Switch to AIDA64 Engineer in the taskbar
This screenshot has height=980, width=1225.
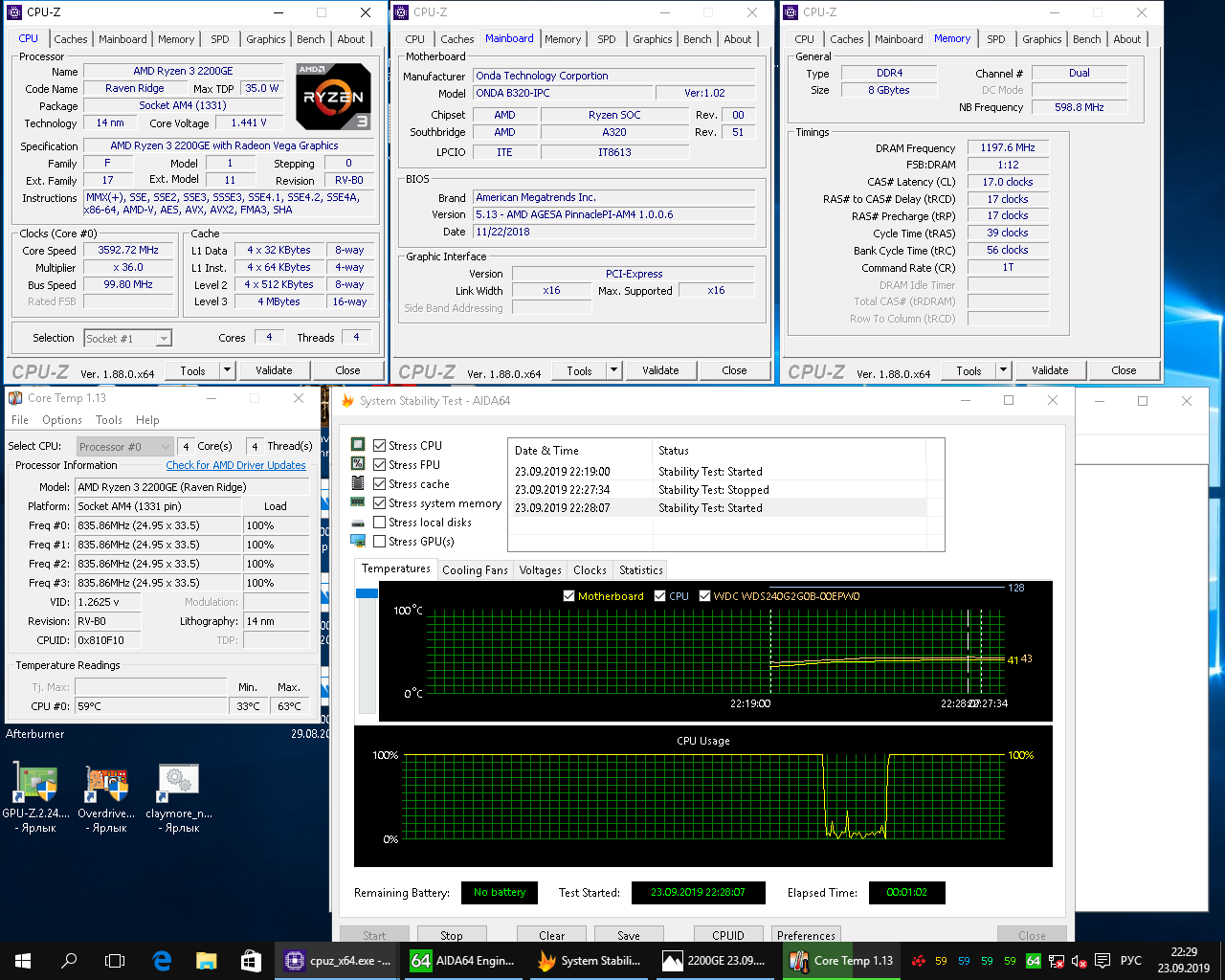pyautogui.click(x=464, y=961)
